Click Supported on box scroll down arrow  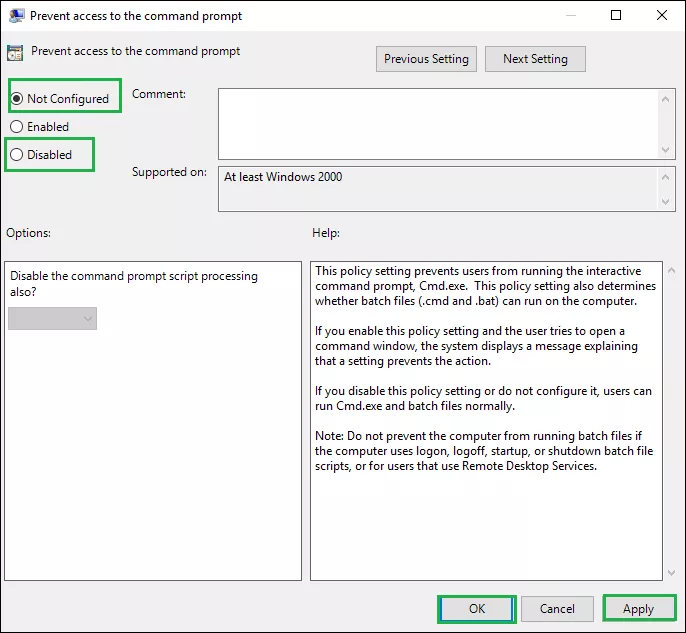click(x=665, y=202)
